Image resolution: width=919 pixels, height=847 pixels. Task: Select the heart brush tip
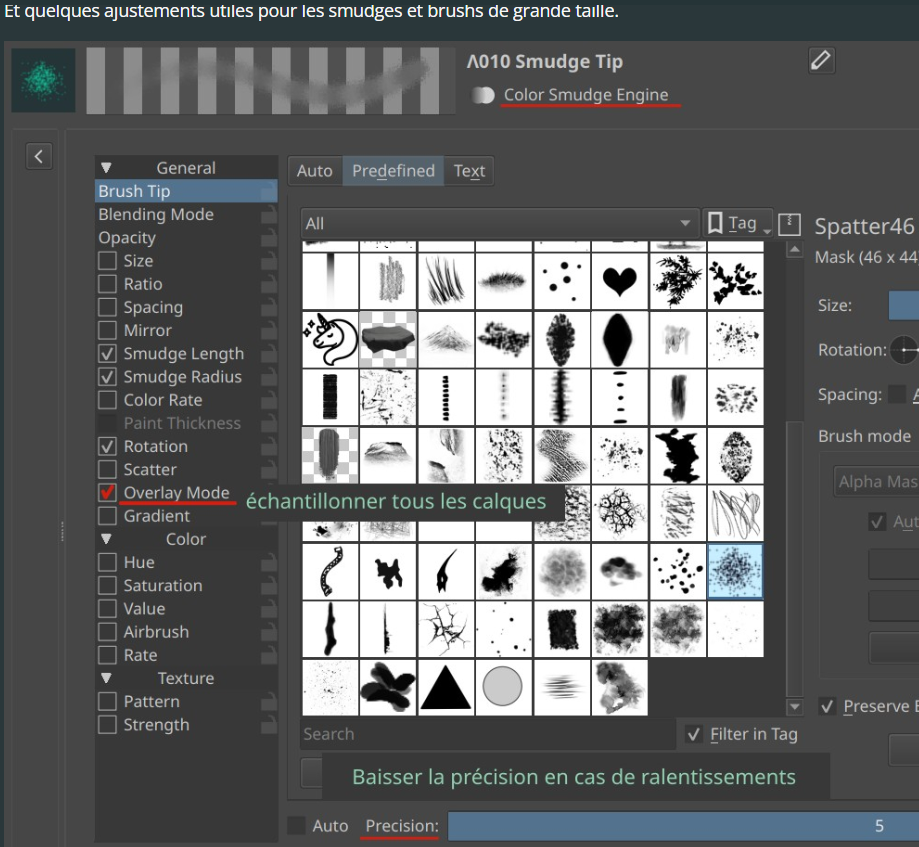click(620, 281)
